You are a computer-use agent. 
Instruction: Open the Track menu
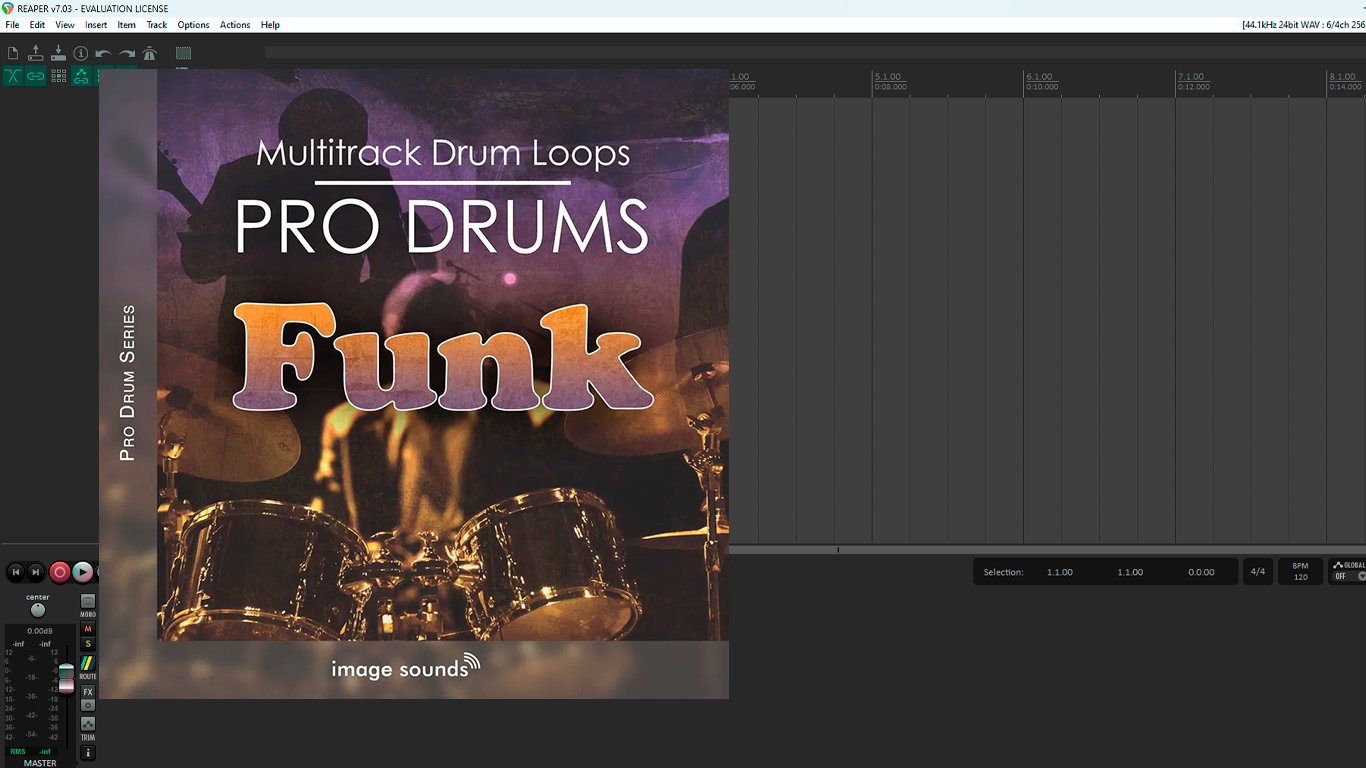pos(157,25)
